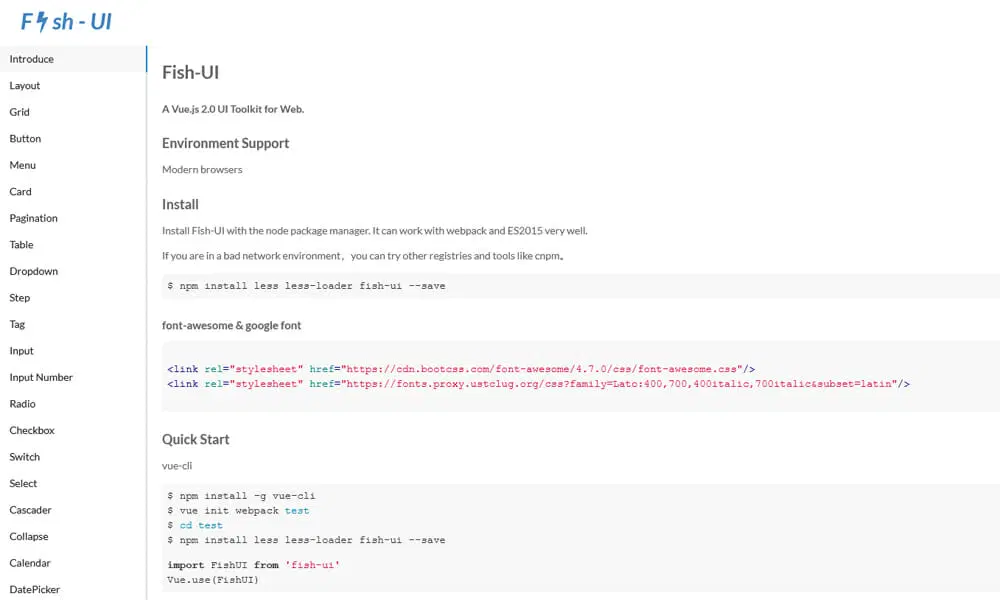
Task: Click the sentence about webpack and ES2015
Action: pyautogui.click(x=374, y=231)
